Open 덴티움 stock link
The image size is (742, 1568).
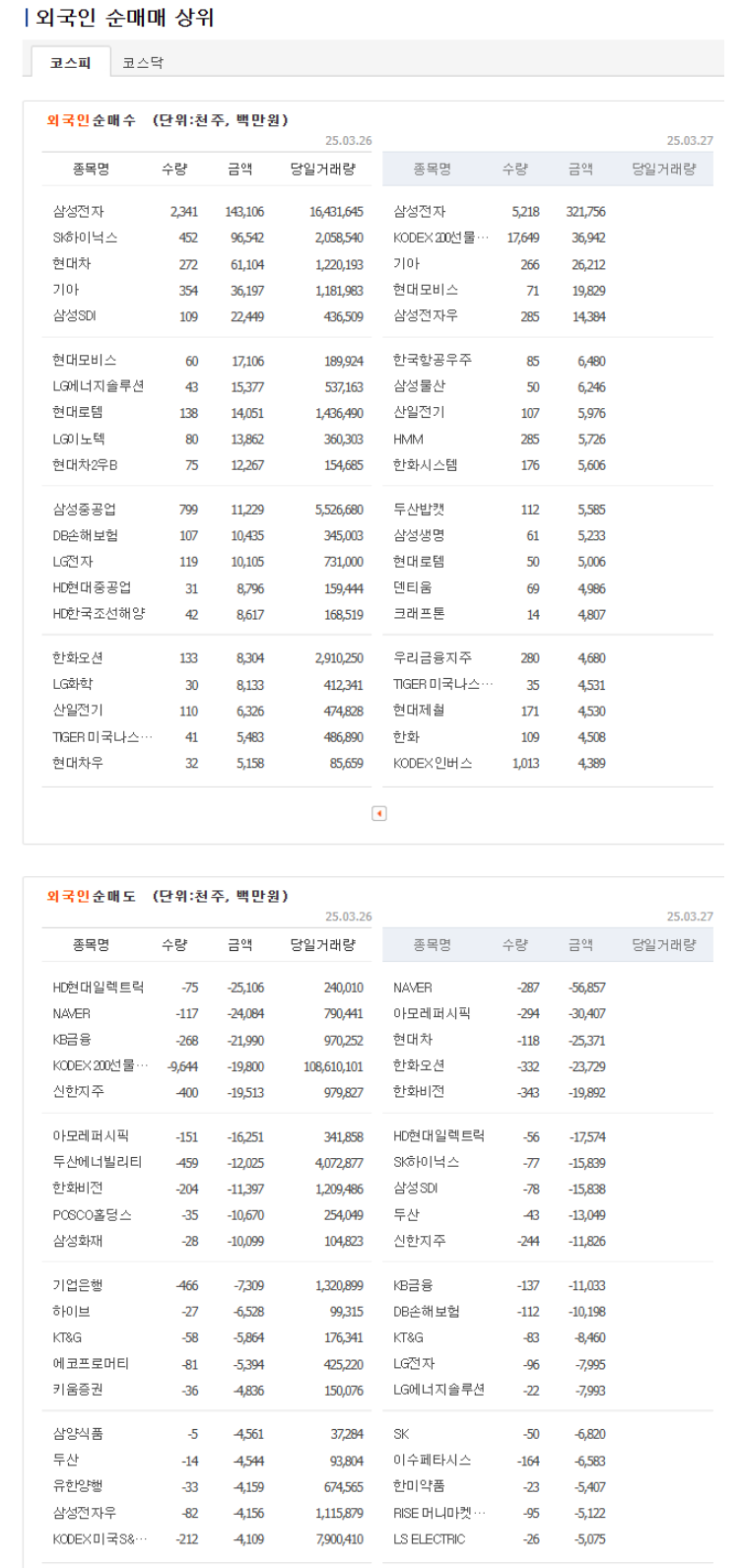point(412,587)
